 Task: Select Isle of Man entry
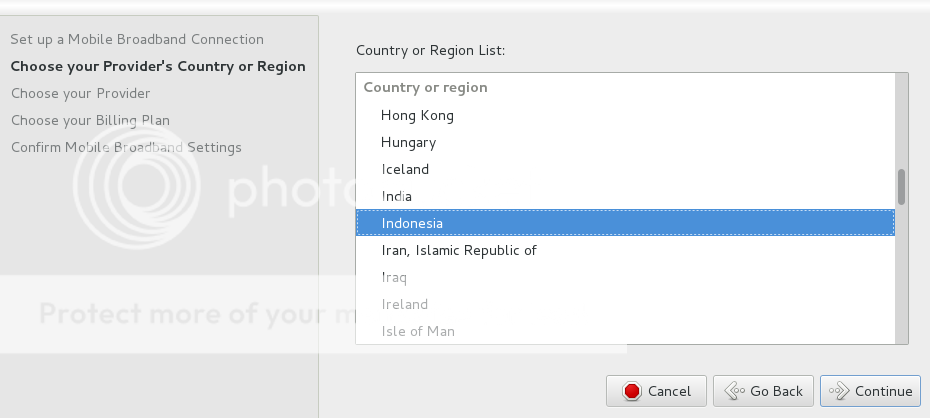coord(417,331)
